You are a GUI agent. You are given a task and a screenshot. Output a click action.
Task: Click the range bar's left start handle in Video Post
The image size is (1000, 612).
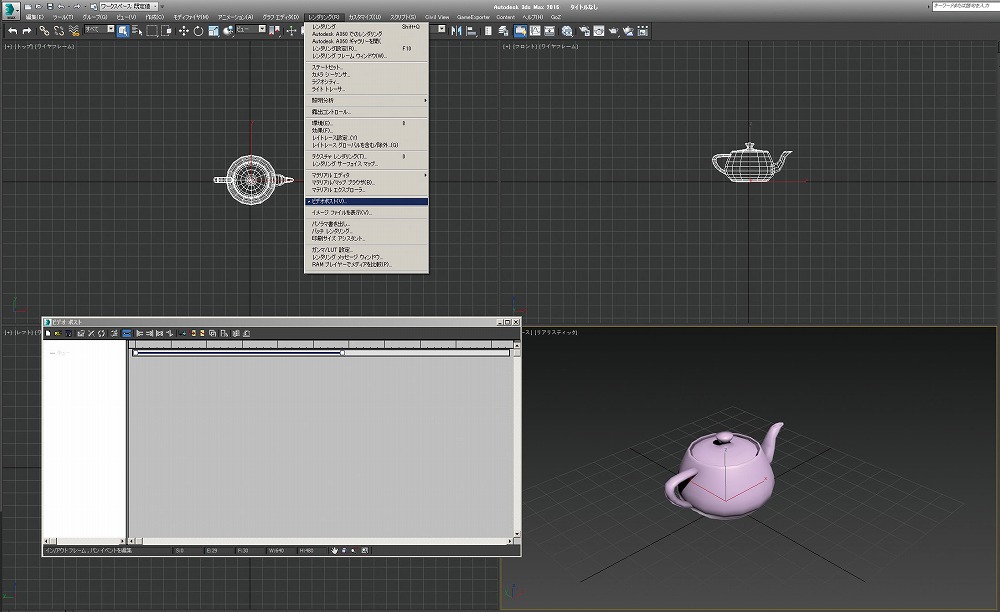[x=135, y=353]
